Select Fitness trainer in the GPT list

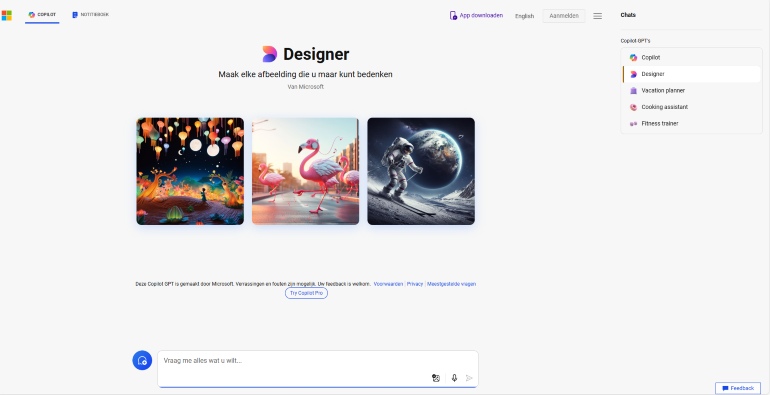691,123
